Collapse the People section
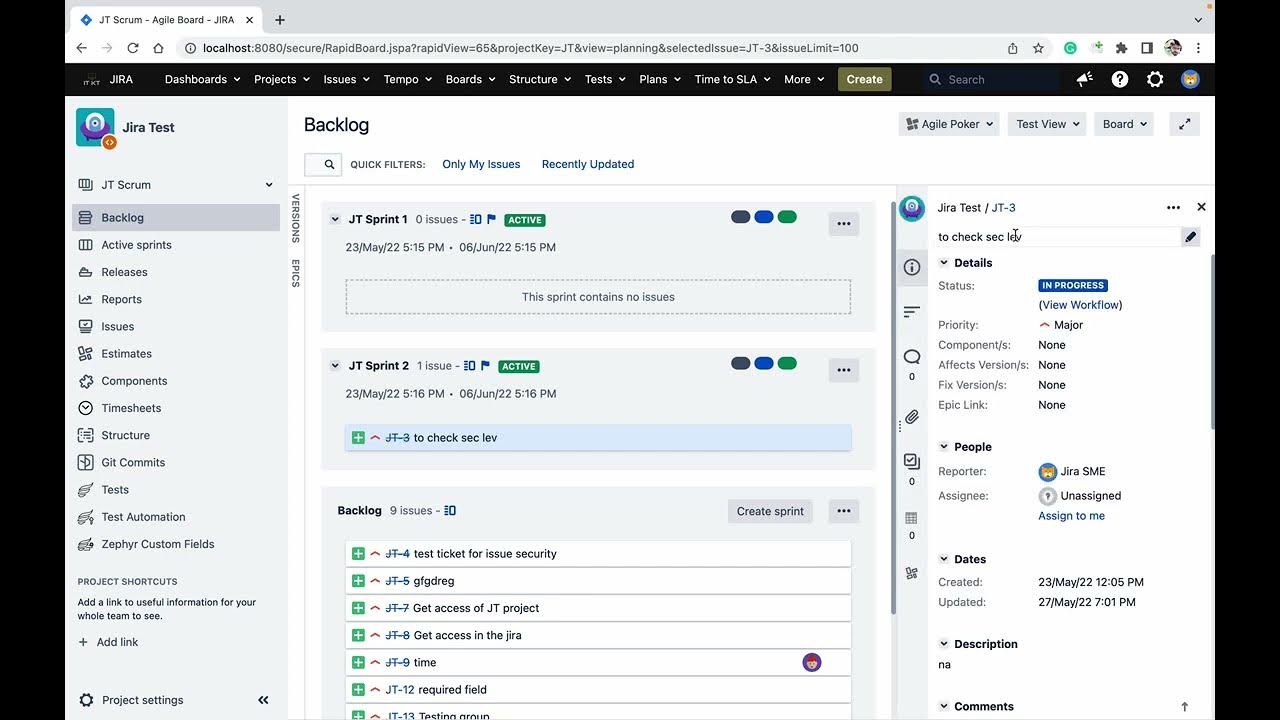 (943, 447)
